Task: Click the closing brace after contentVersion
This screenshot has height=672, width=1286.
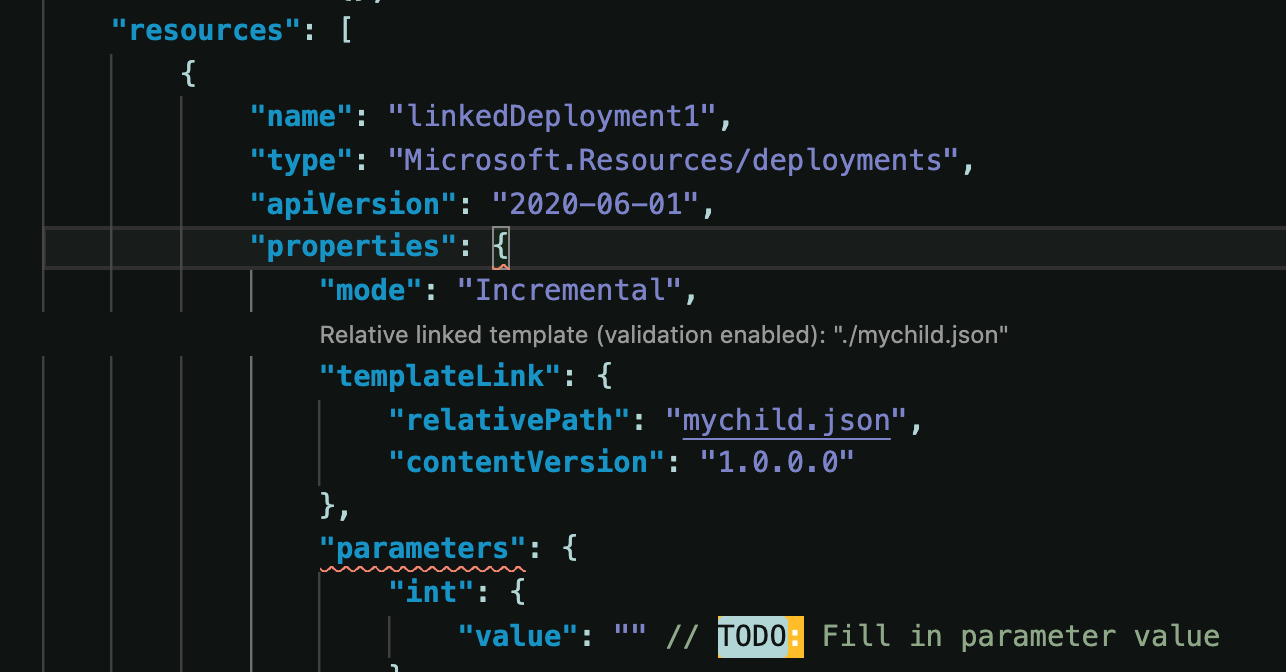Action: click(325, 505)
